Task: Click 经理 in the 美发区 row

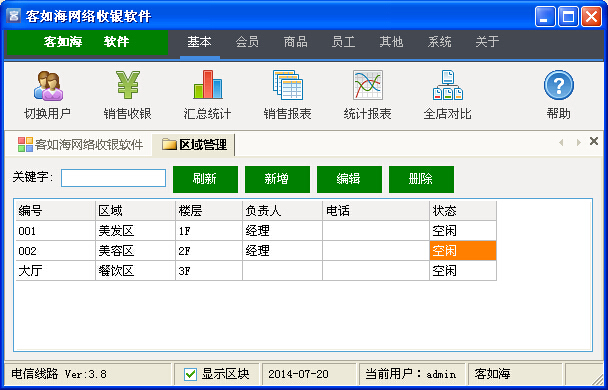Action: point(282,231)
